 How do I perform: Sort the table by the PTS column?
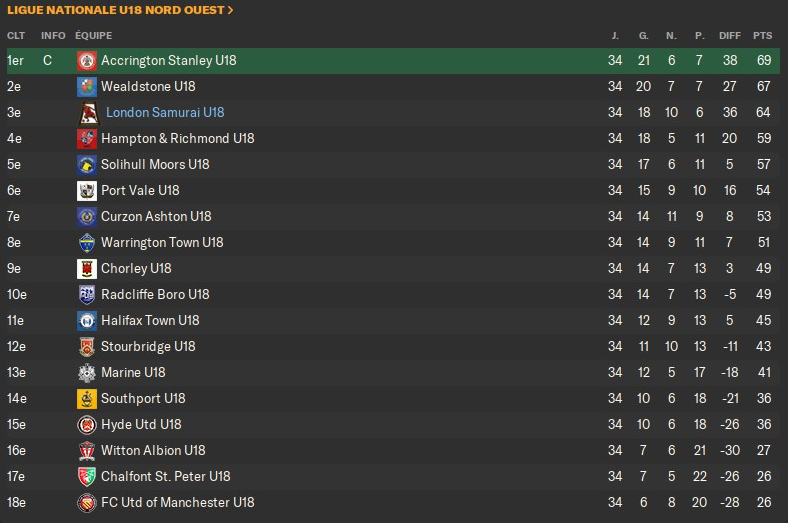coord(763,36)
